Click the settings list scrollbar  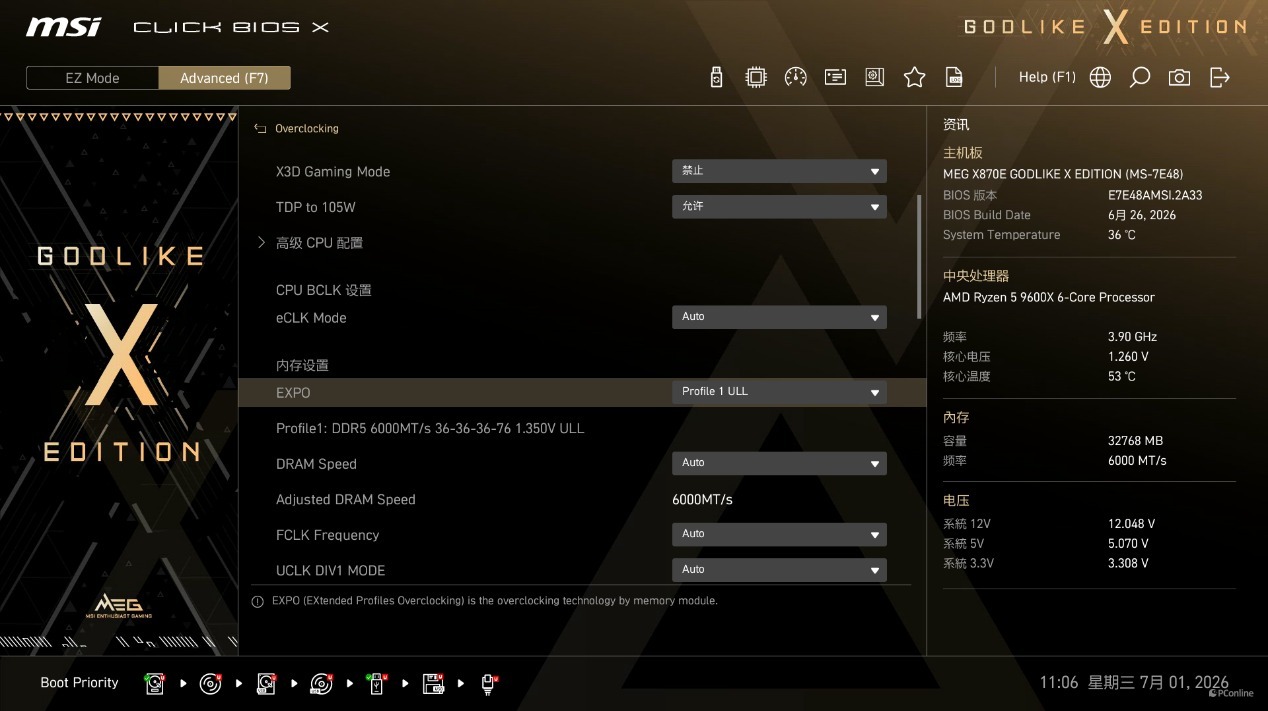919,257
